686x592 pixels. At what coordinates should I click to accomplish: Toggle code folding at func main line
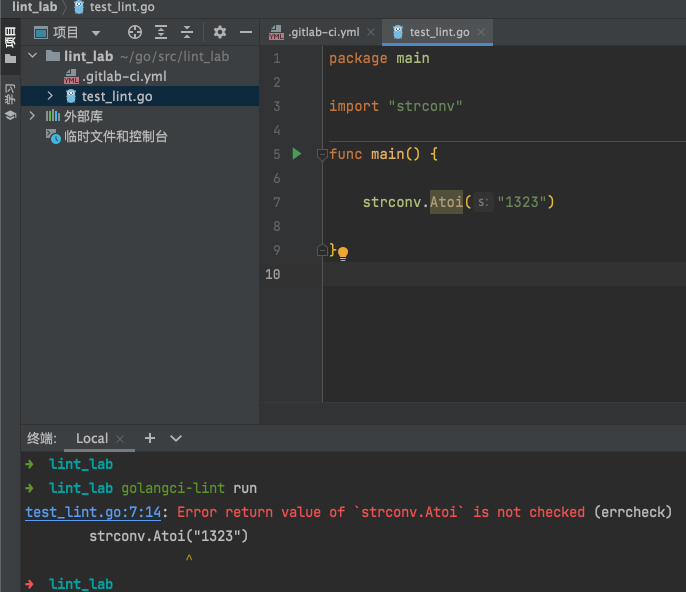click(x=321, y=154)
